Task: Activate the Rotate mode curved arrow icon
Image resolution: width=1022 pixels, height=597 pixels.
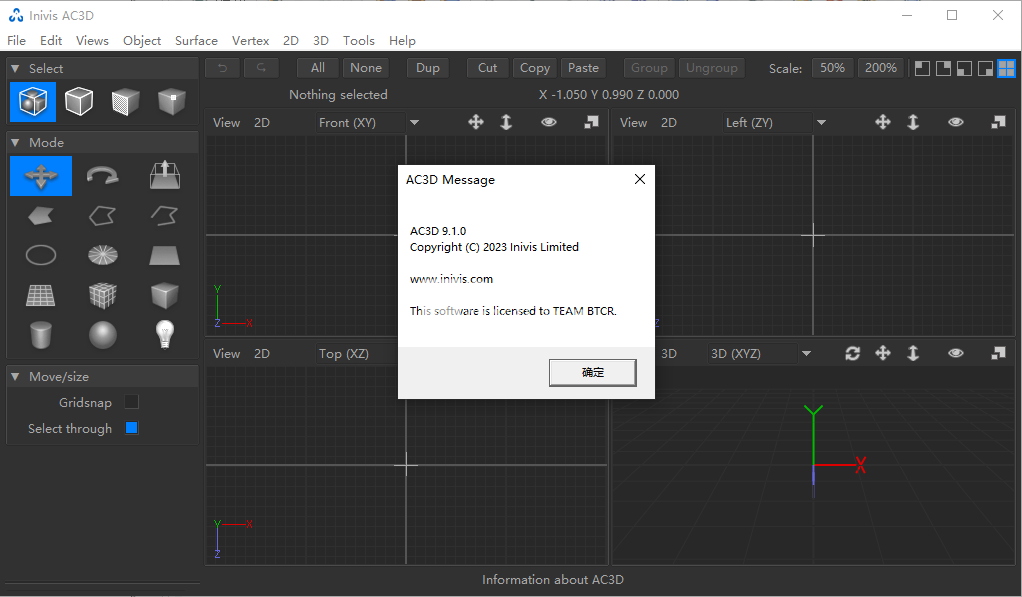Action: 102,176
